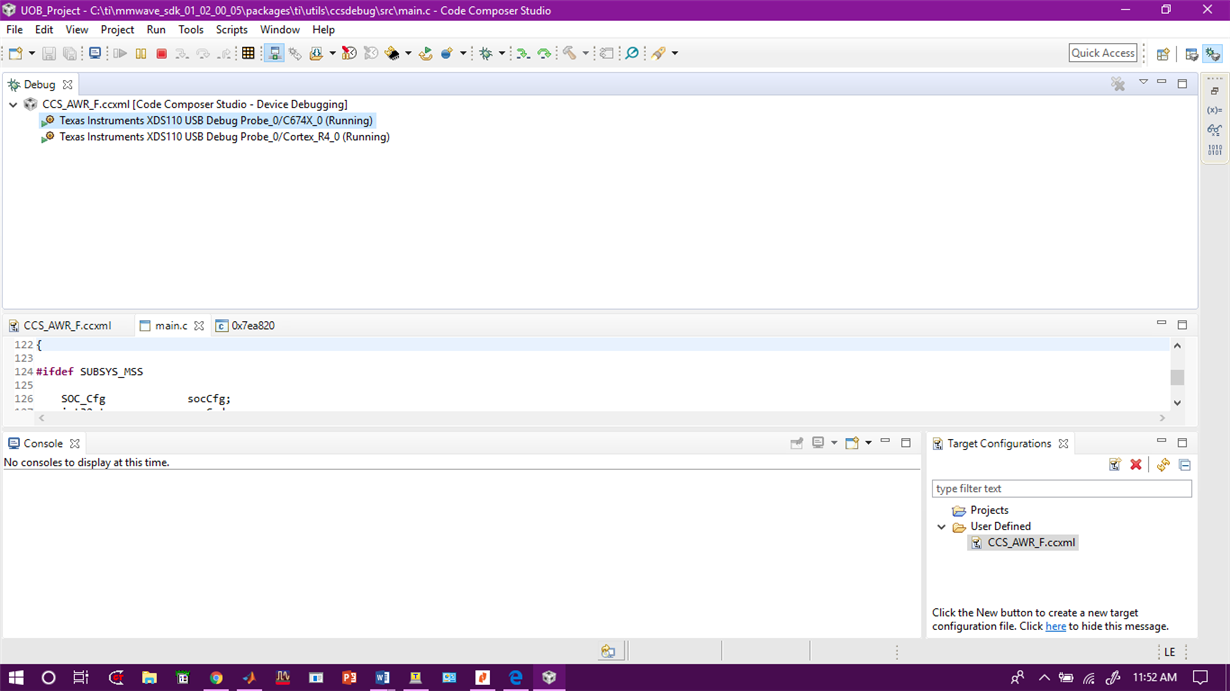Click the Restart icon in toolbar
The image size is (1230, 691).
click(x=426, y=53)
